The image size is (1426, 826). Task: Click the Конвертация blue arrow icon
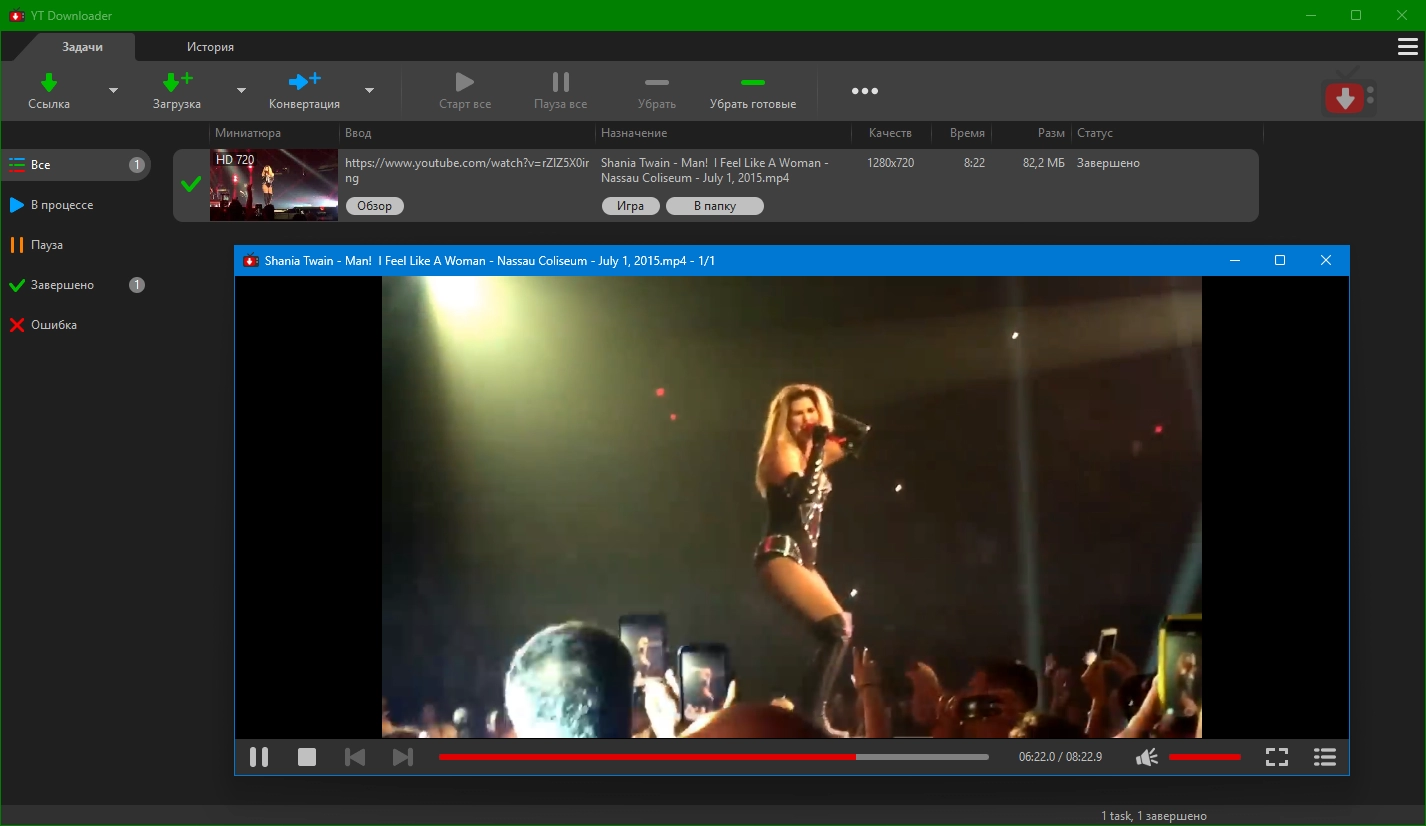click(304, 82)
